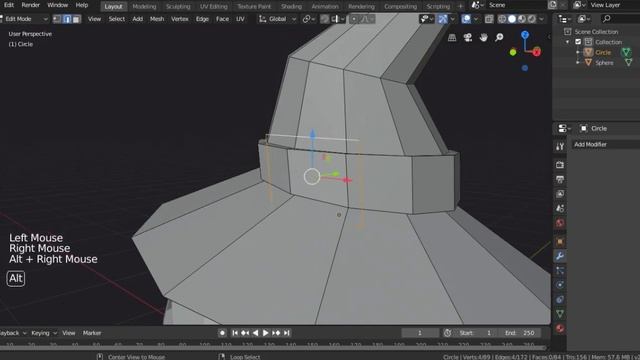Open Material properties tab icon
Viewport: 640px width, 360px height.
click(560, 328)
